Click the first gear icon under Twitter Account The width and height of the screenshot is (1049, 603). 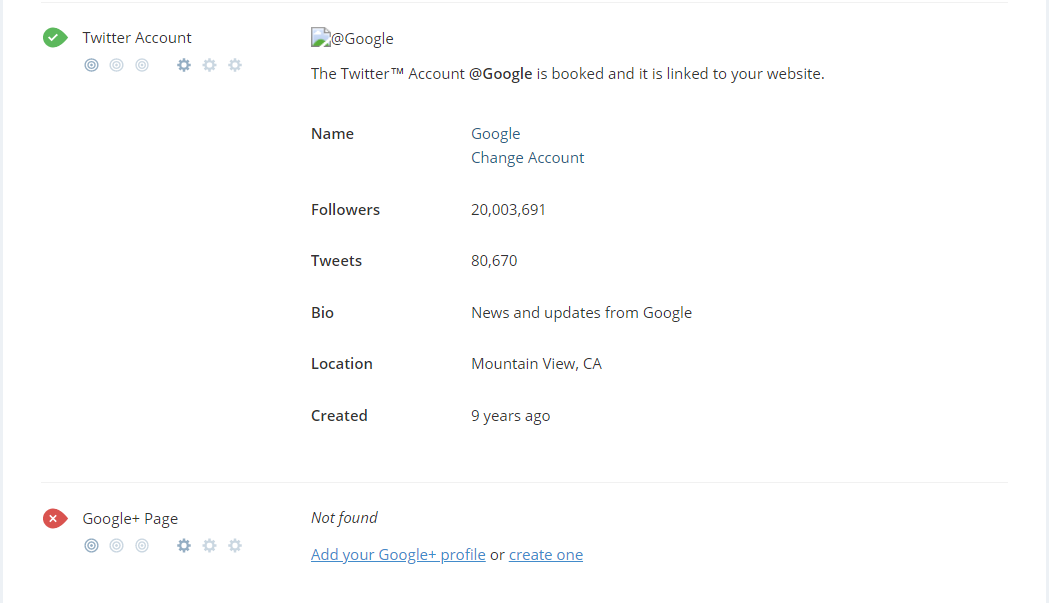click(184, 65)
